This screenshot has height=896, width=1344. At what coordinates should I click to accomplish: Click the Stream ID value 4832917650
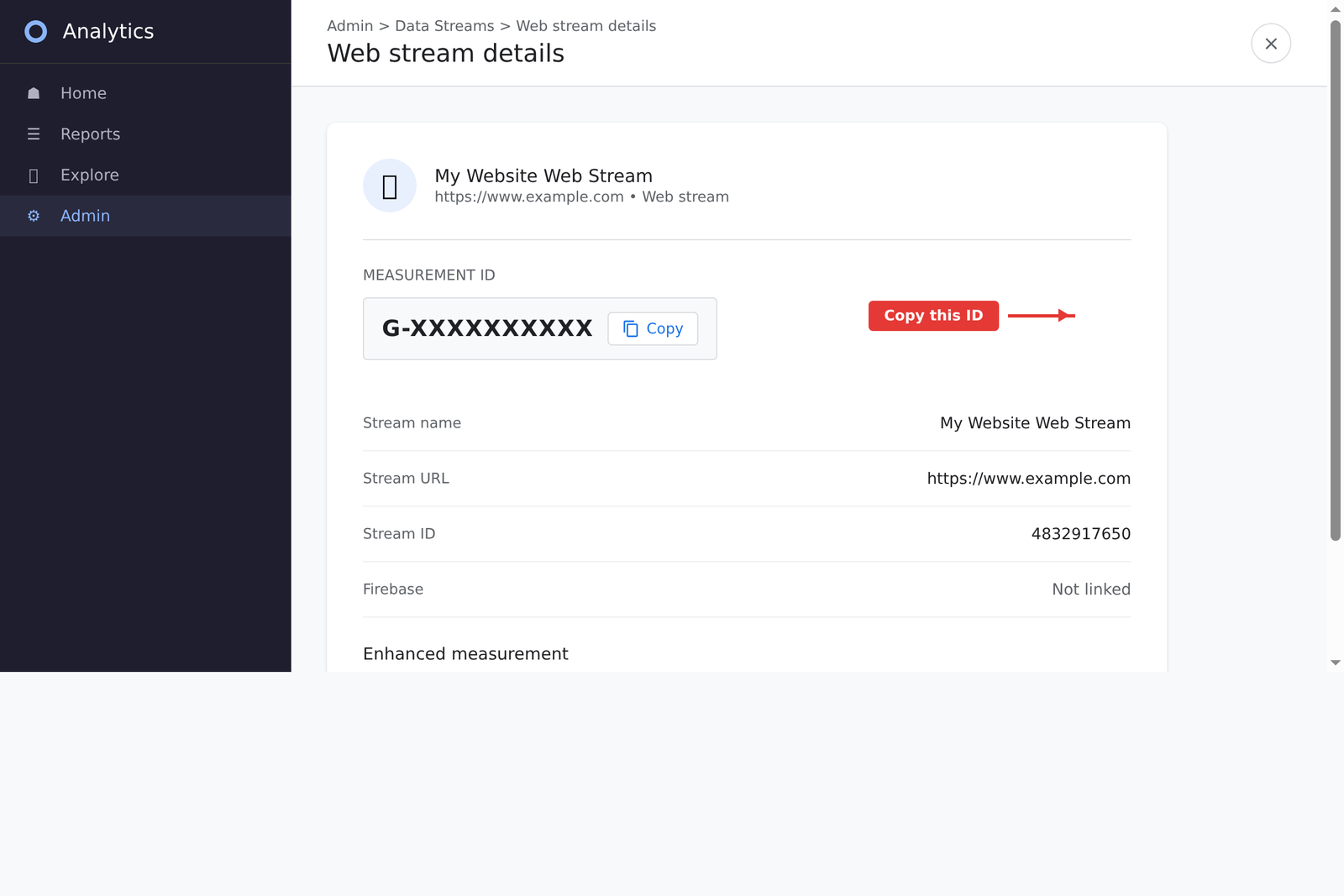pyautogui.click(x=1081, y=533)
